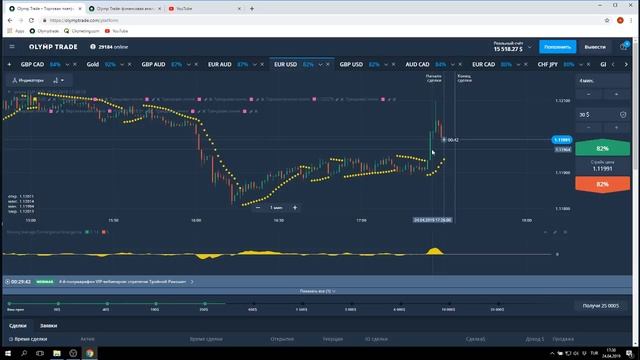Close the EUR USD asset tab

[328, 64]
